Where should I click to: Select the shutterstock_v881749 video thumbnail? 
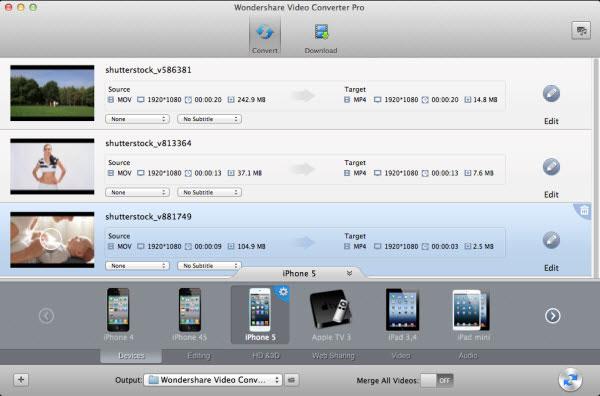click(52, 240)
